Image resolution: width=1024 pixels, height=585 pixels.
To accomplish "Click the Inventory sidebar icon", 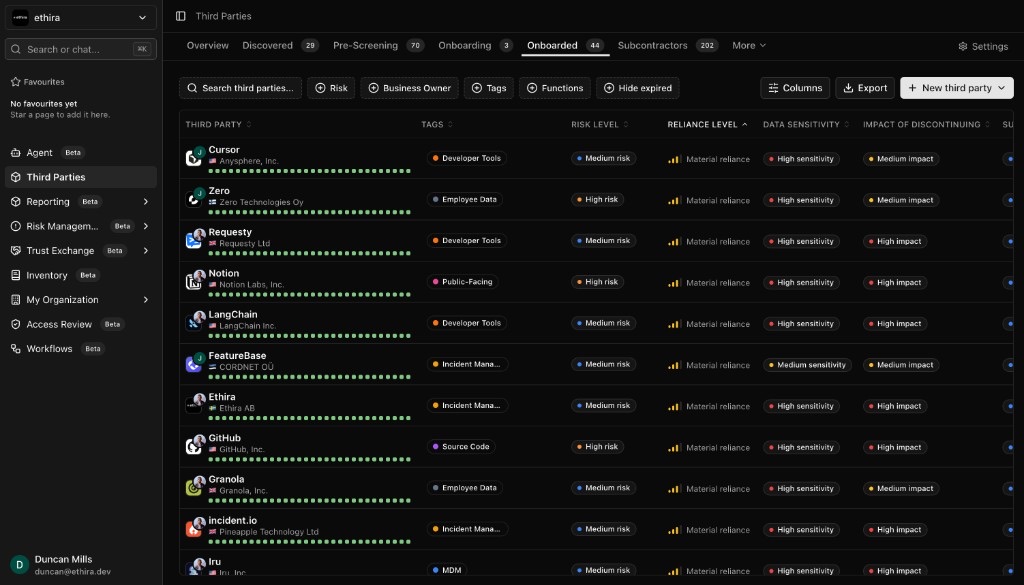I will [x=16, y=276].
